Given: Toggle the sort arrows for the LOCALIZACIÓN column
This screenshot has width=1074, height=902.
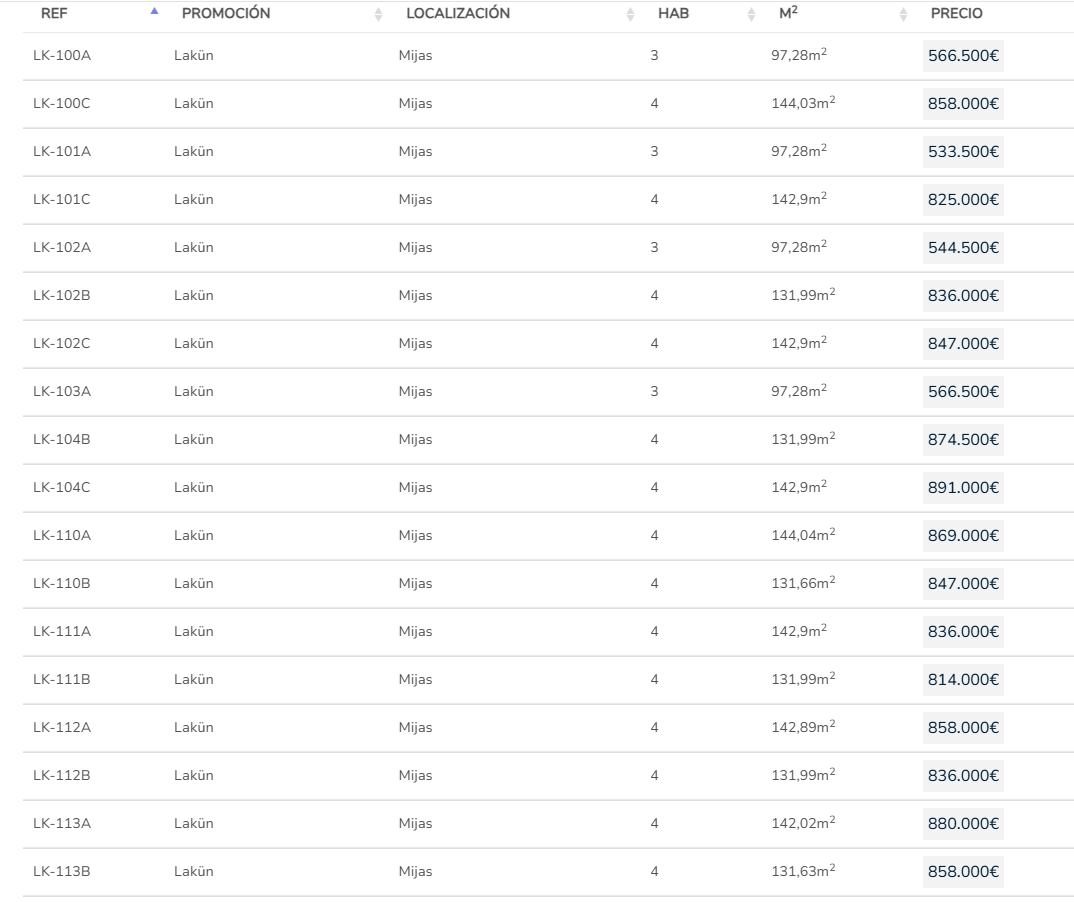Looking at the screenshot, I should coord(630,14).
